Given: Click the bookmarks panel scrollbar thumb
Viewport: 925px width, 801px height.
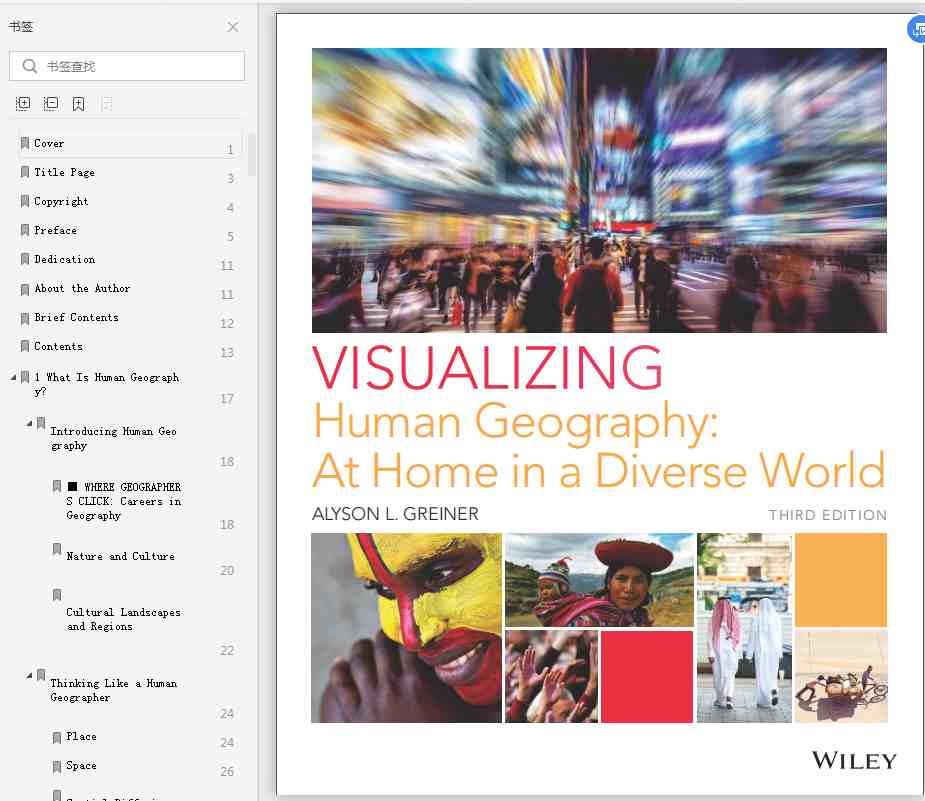Looking at the screenshot, I should pos(252,155).
